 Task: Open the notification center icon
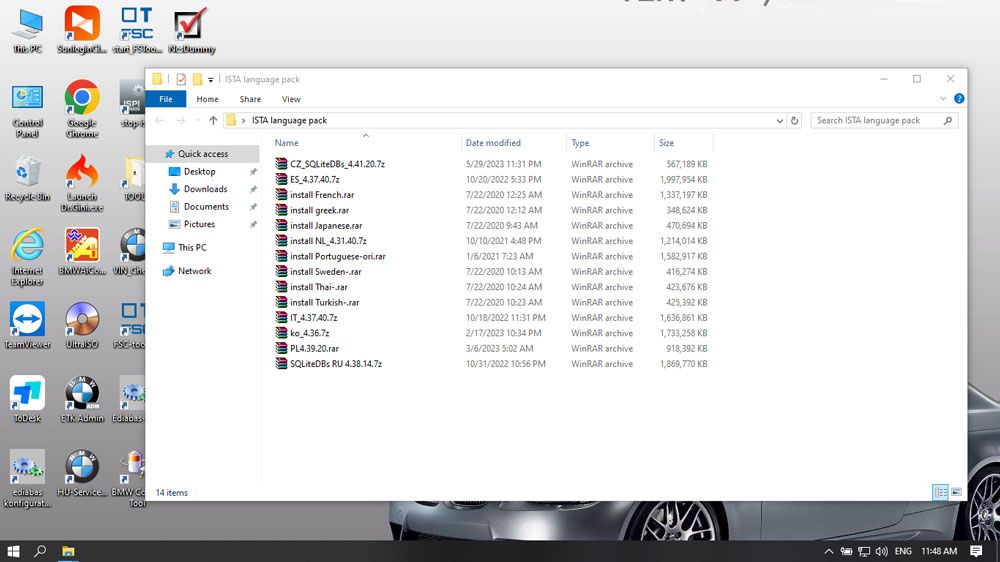[976, 551]
